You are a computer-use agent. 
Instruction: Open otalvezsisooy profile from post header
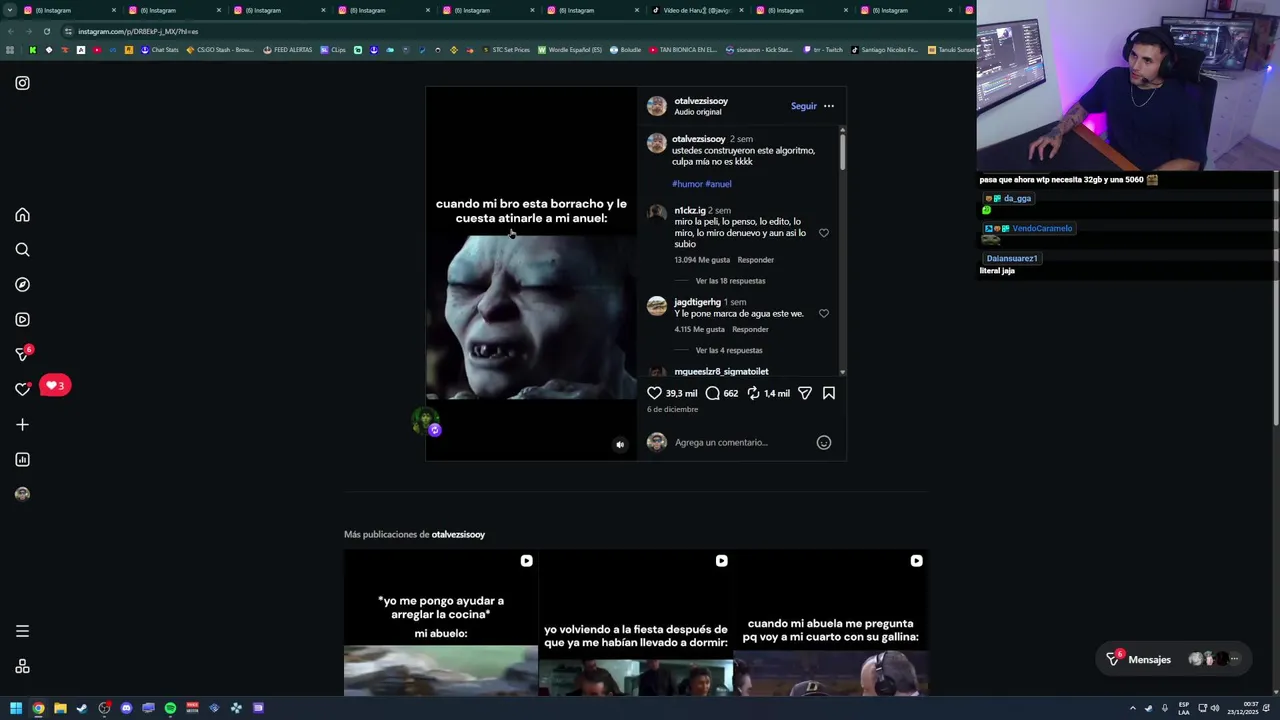pyautogui.click(x=701, y=101)
